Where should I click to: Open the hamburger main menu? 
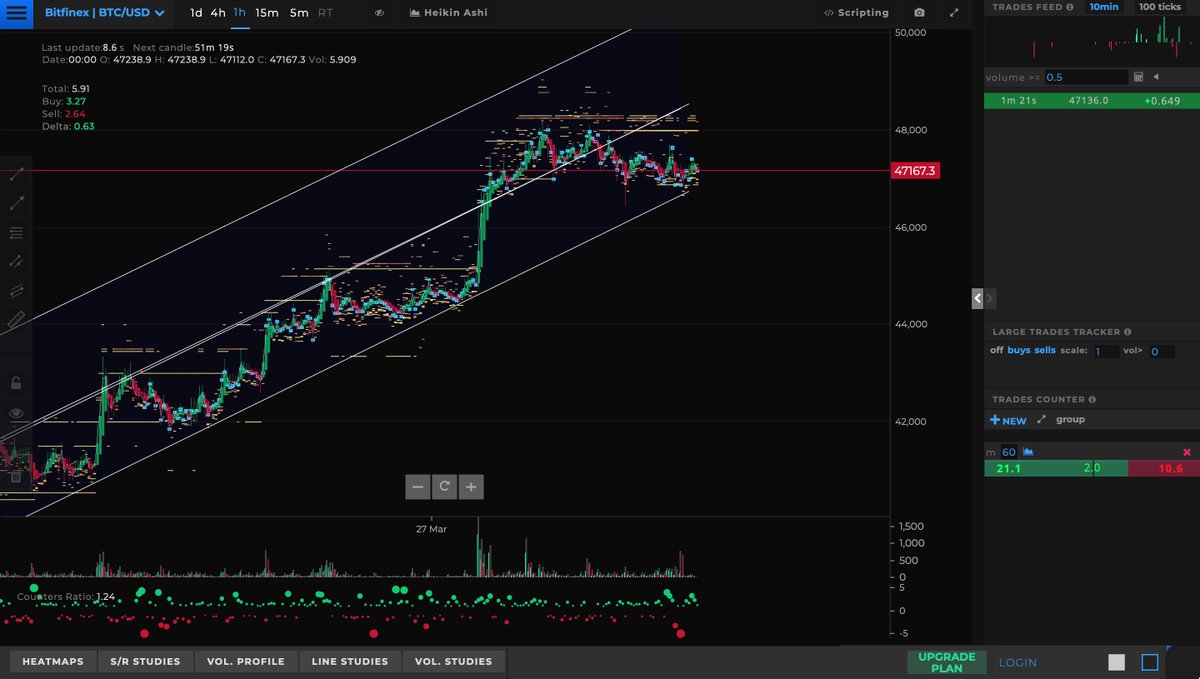pos(17,13)
